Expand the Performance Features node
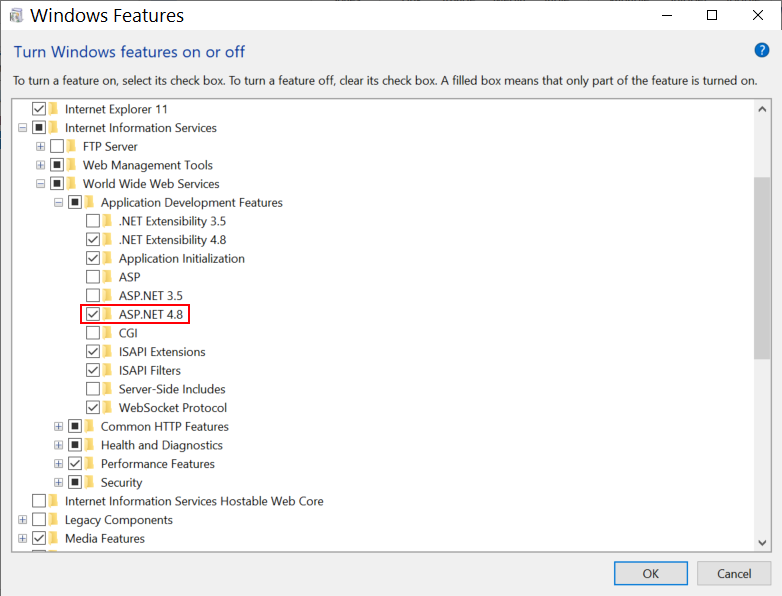The width and height of the screenshot is (782, 596). (58, 464)
